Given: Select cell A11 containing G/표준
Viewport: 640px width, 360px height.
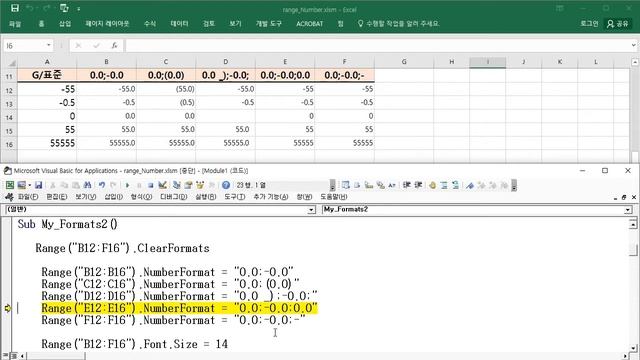Looking at the screenshot, I should click(47, 75).
